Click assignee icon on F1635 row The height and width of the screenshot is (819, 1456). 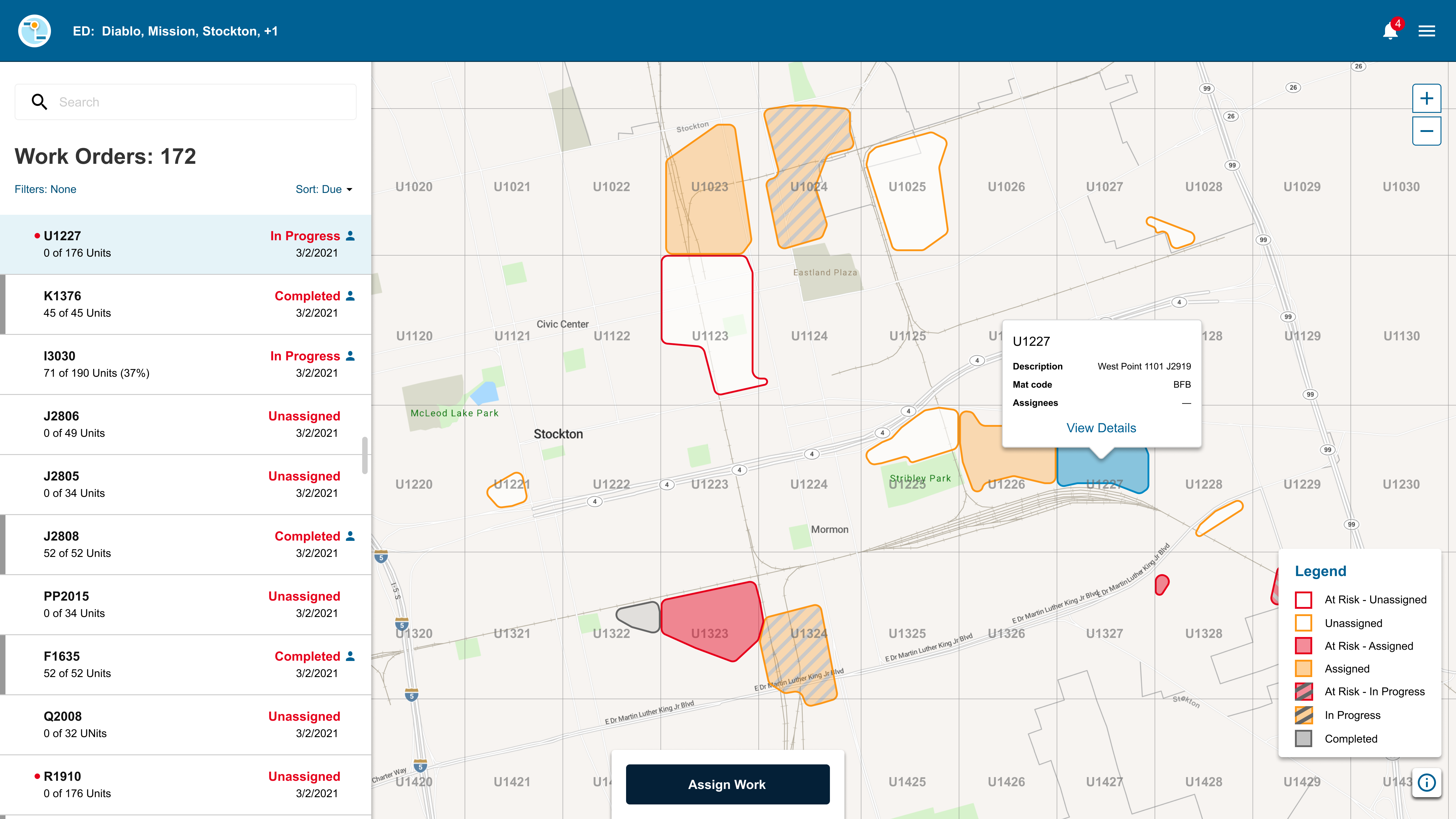(x=350, y=656)
